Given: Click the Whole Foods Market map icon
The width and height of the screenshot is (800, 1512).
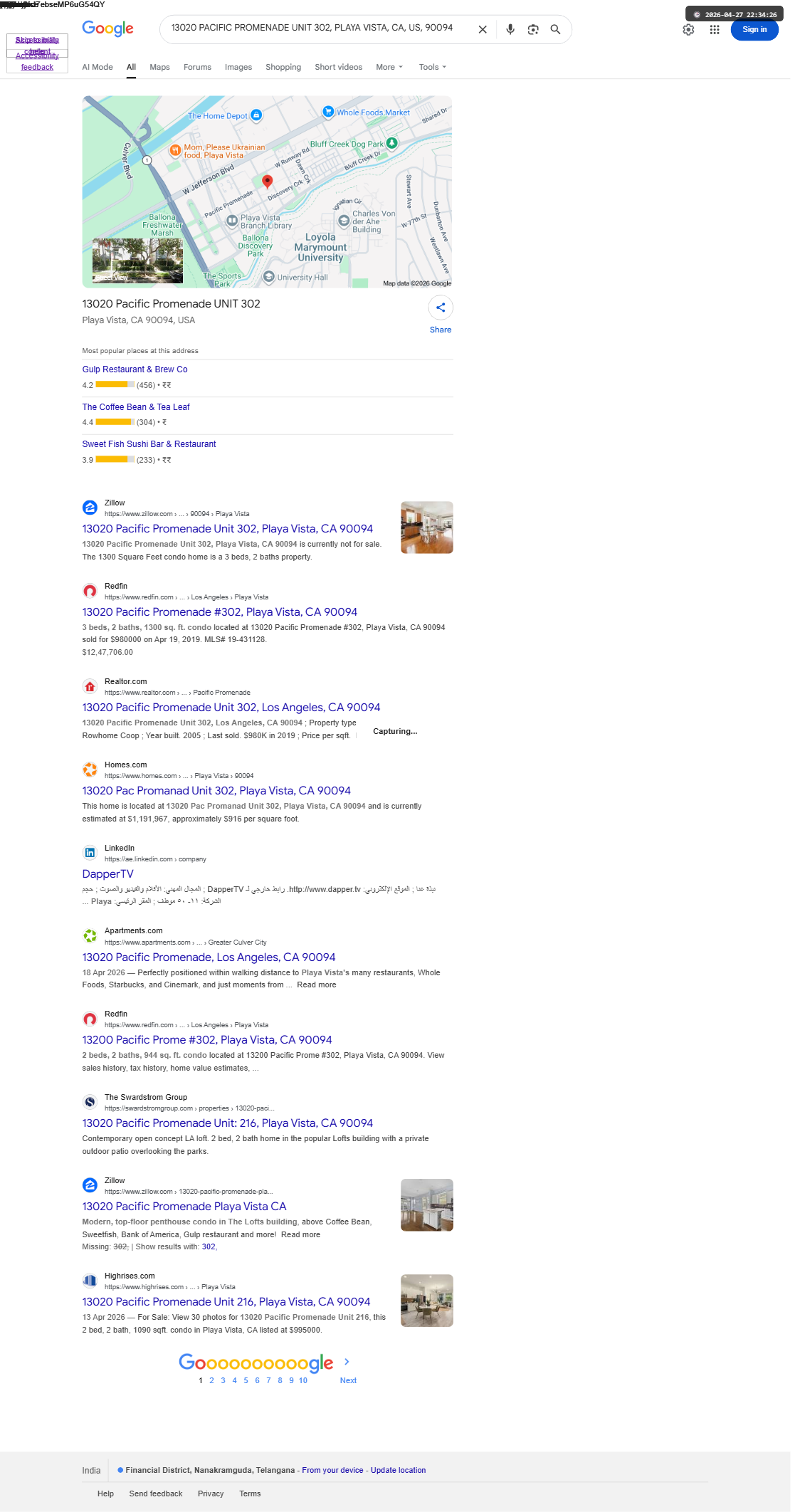Looking at the screenshot, I should point(328,112).
